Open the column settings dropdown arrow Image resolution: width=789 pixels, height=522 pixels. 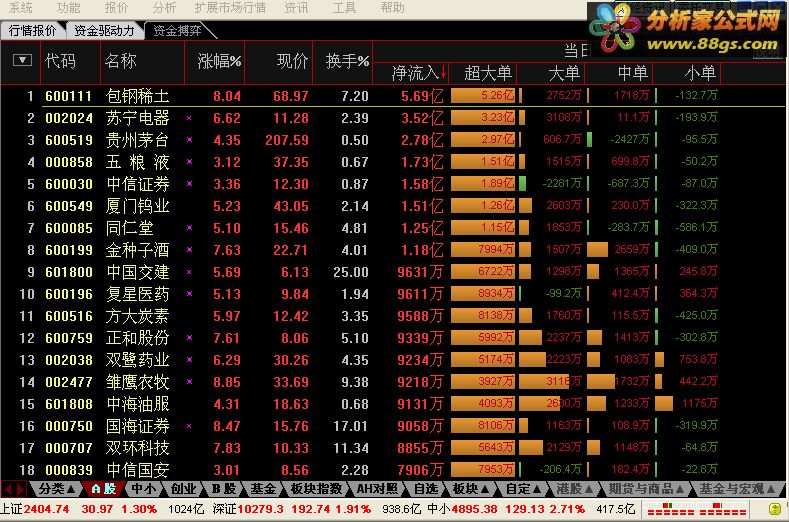click(22, 60)
